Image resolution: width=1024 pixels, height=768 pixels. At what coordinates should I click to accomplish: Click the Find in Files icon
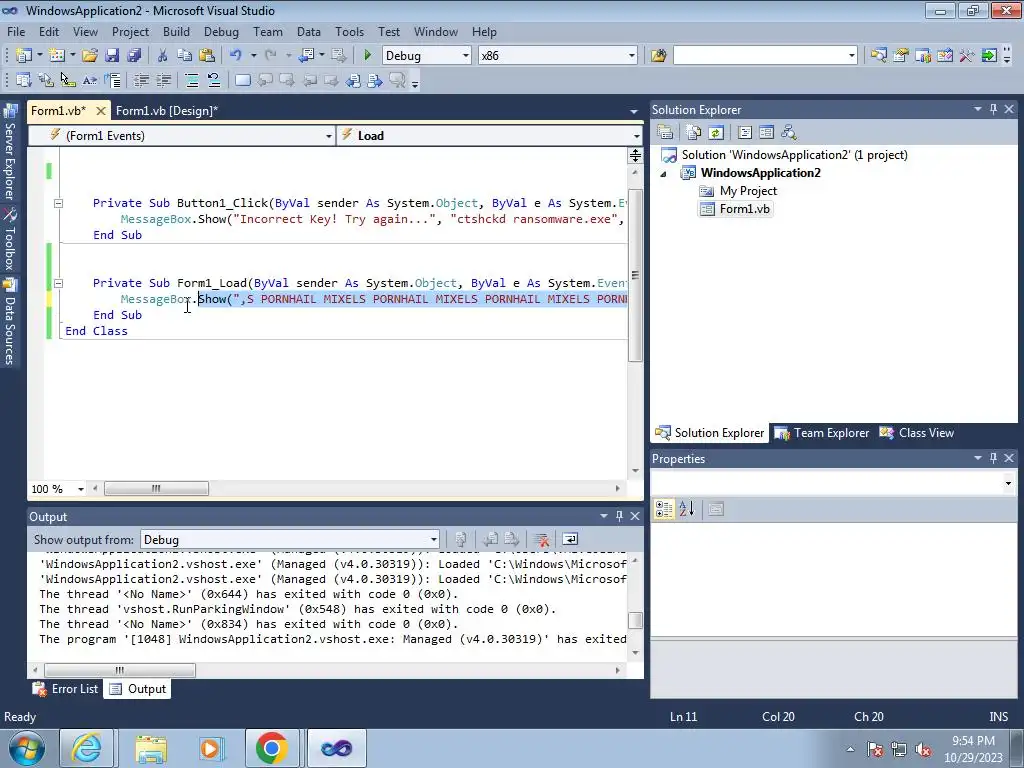pos(658,56)
